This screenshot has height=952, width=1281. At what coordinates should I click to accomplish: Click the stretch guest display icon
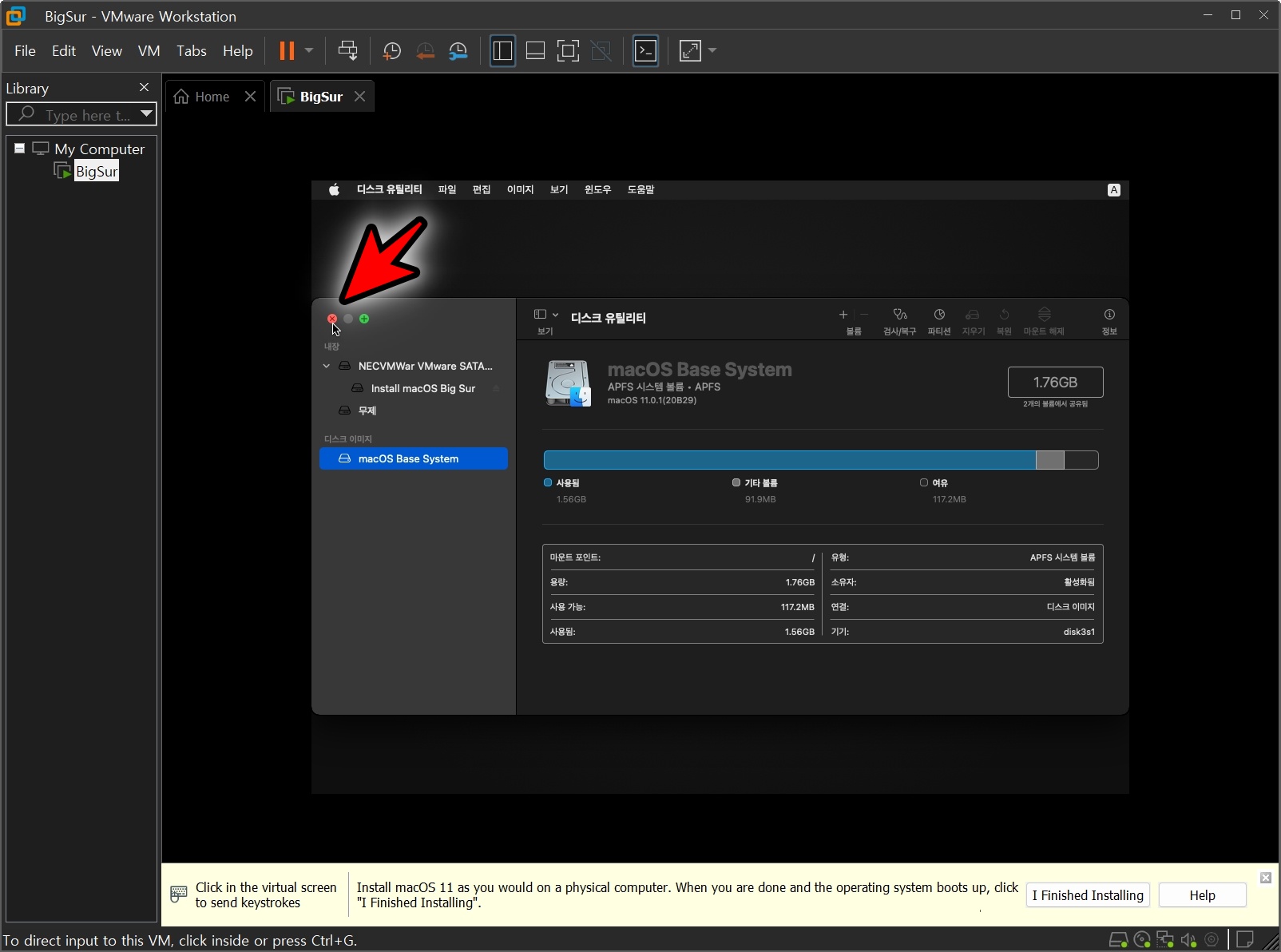(x=690, y=51)
